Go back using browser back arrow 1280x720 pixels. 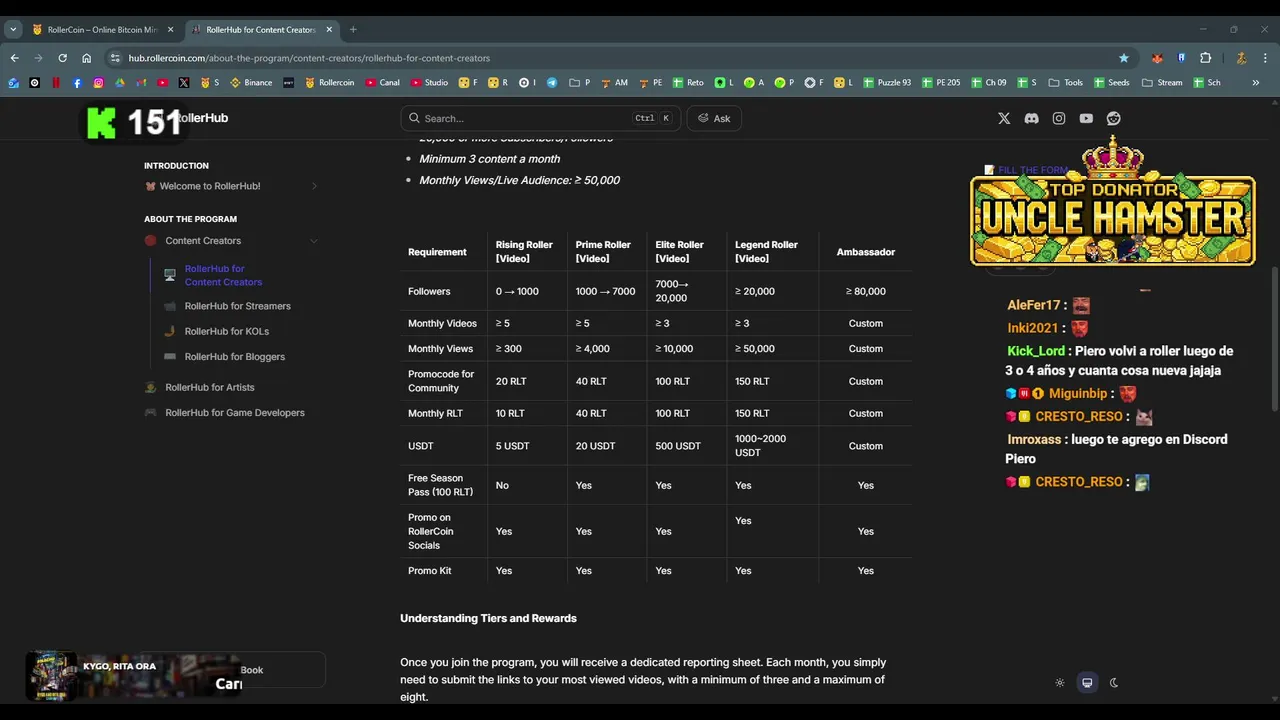pos(14,58)
